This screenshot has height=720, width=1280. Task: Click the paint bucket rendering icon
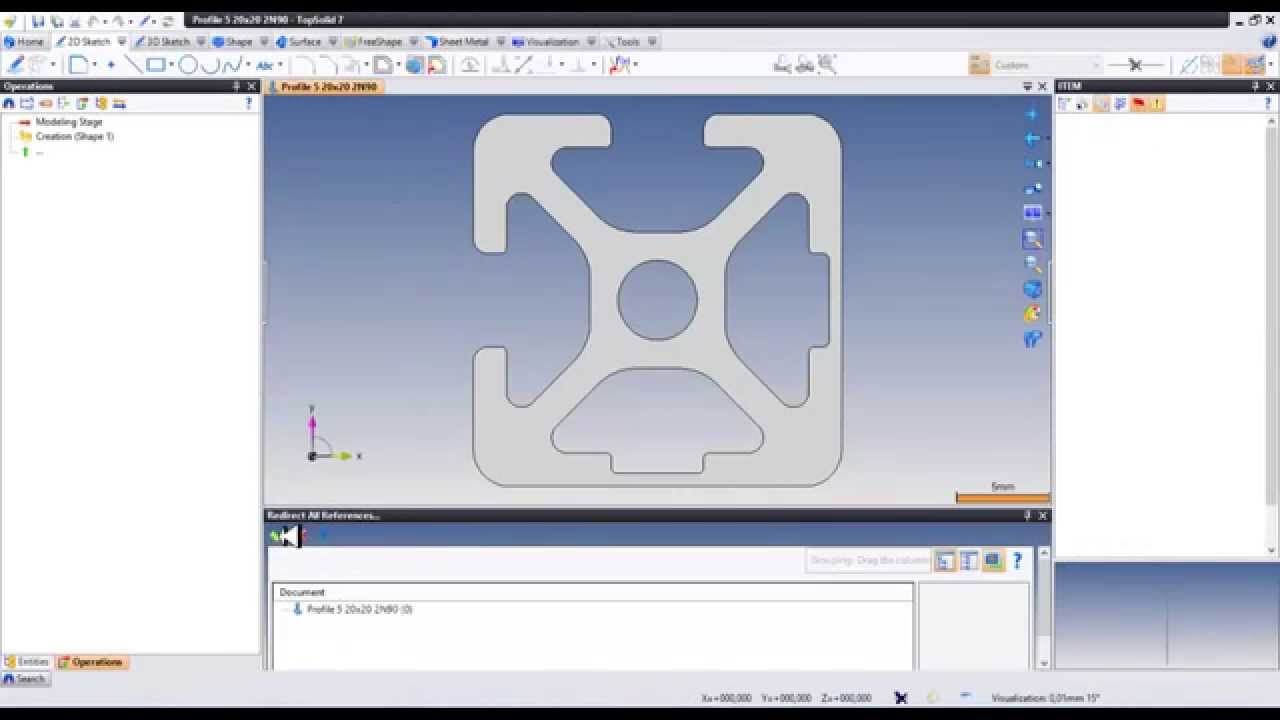coord(1033,314)
